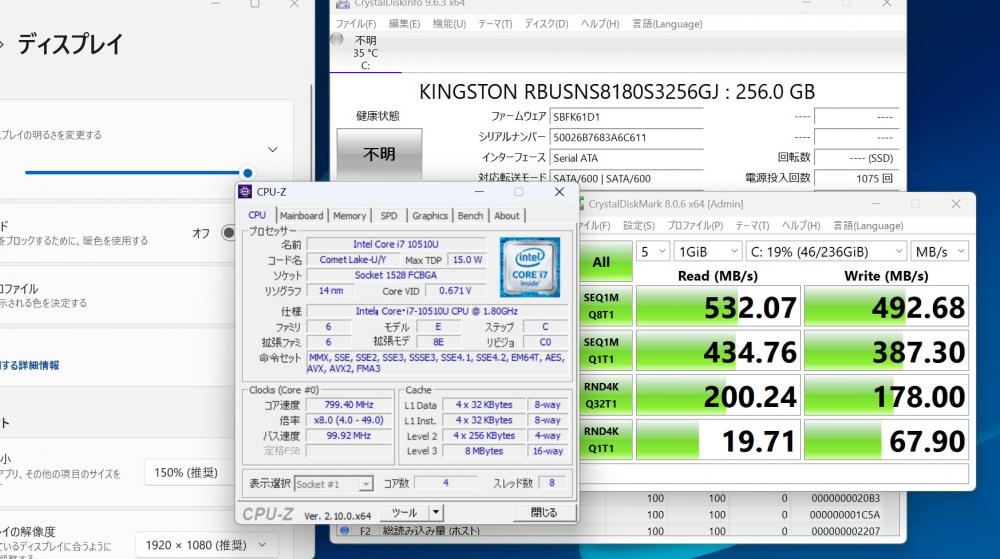Click the 67.90 random write result
This screenshot has width=1000, height=559.
pyautogui.click(x=886, y=440)
